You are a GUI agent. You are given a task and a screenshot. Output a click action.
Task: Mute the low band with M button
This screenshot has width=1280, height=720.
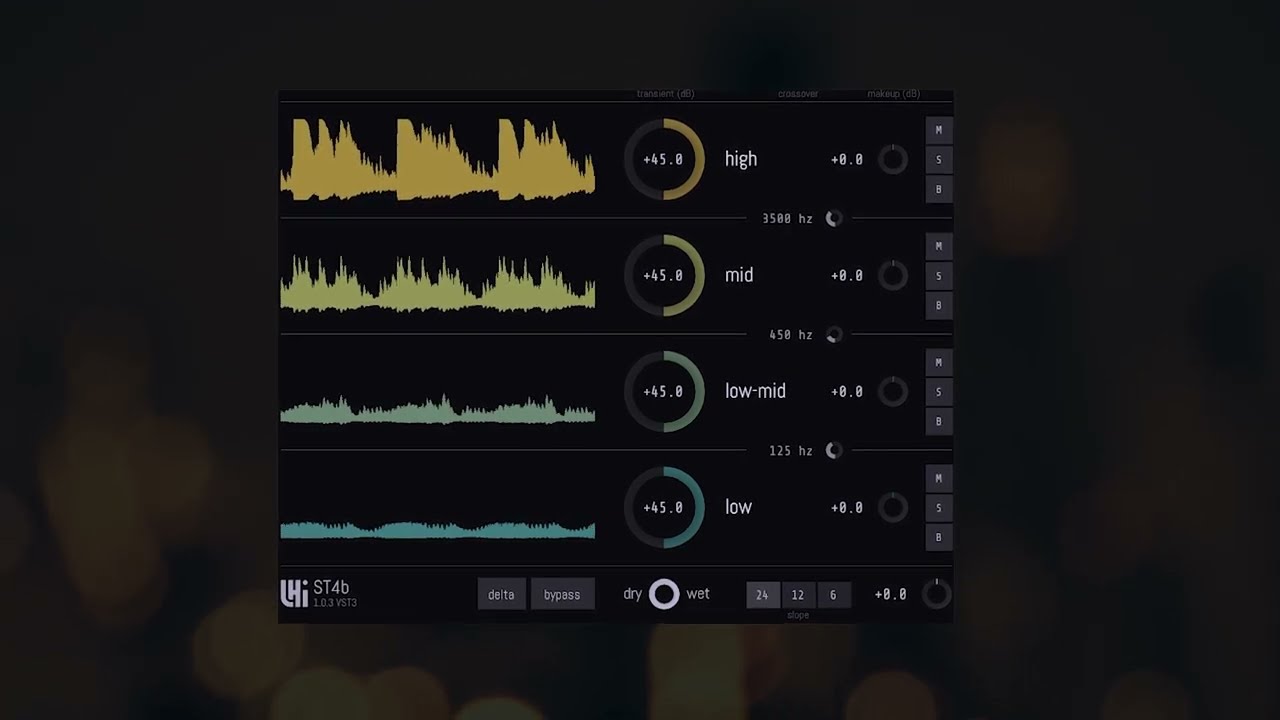click(939, 478)
